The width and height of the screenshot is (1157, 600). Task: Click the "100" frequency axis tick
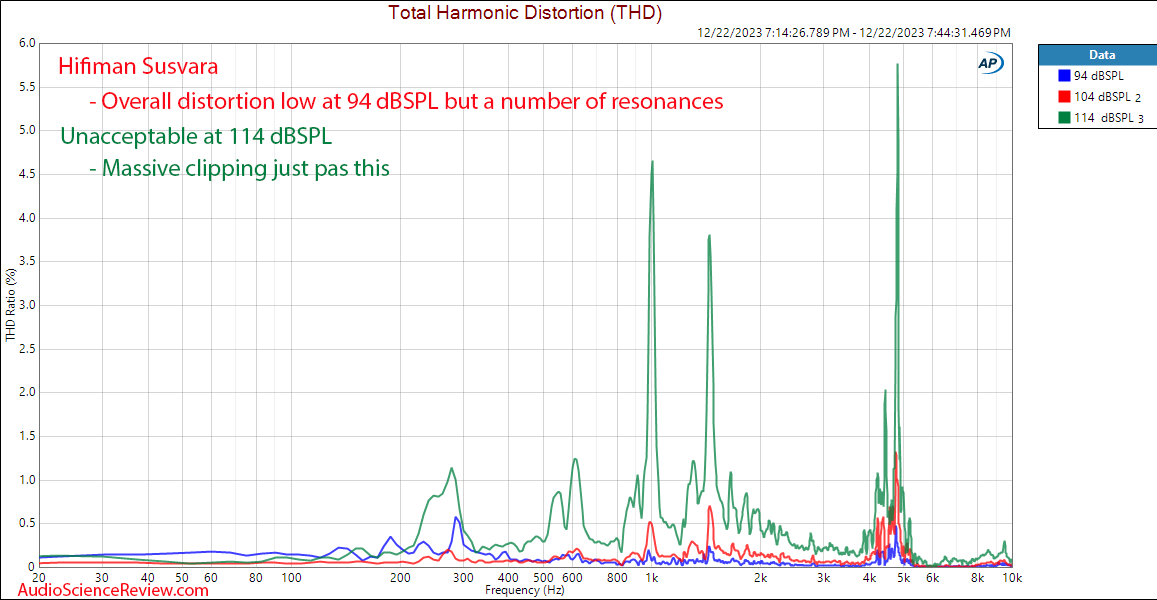click(x=291, y=578)
